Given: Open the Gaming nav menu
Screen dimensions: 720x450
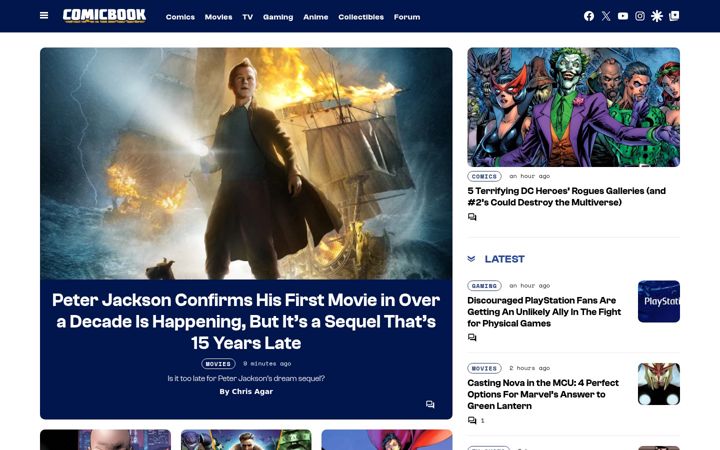Looking at the screenshot, I should (278, 17).
